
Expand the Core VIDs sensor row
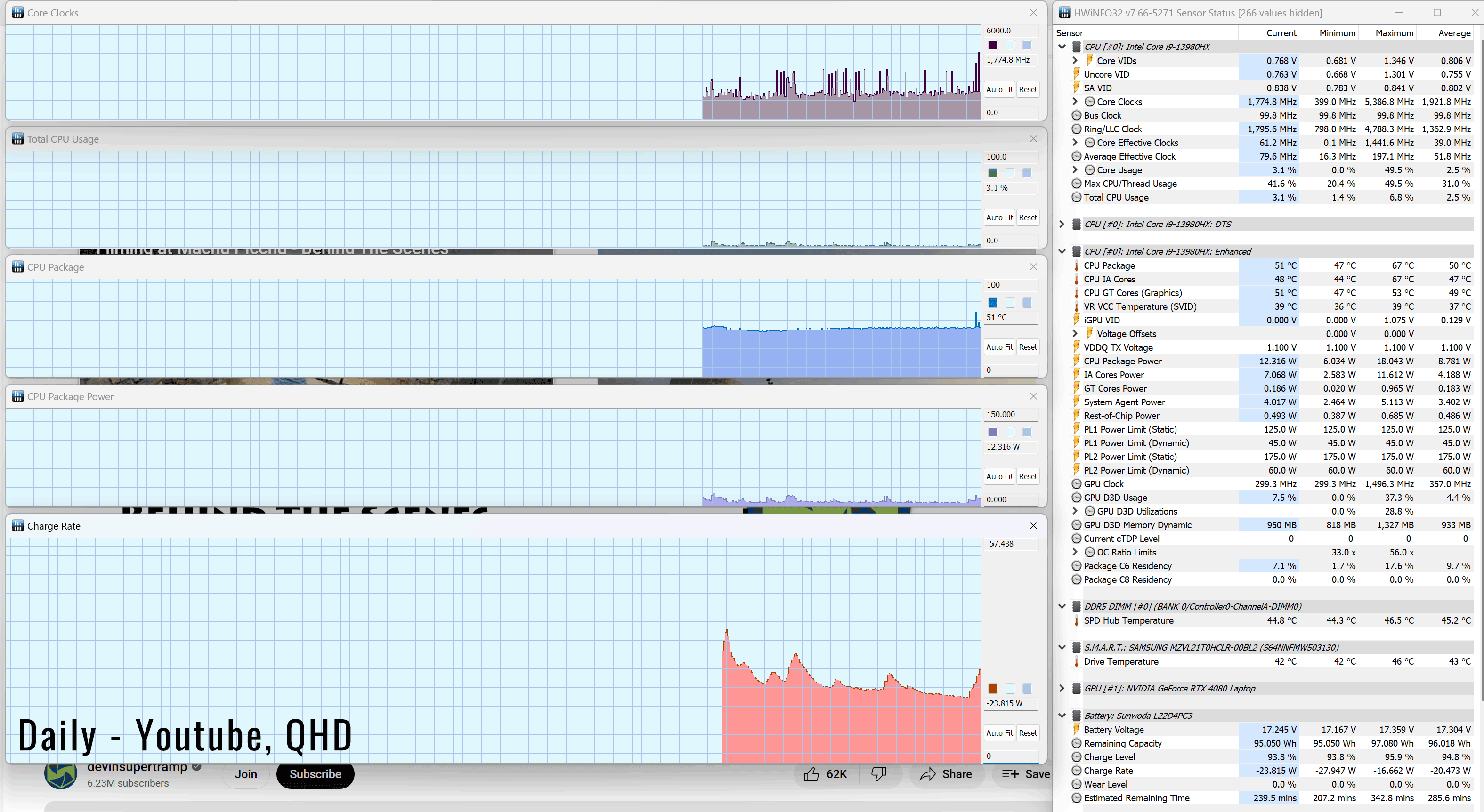[x=1075, y=60]
